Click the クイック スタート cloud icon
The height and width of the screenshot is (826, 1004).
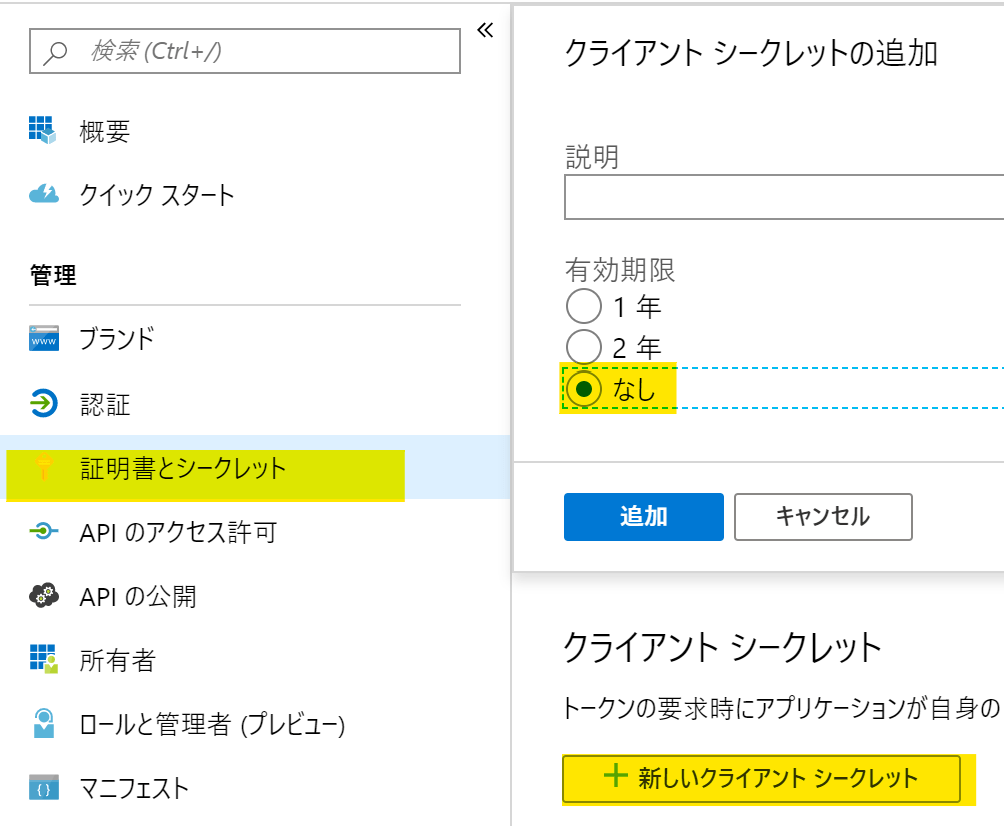(44, 194)
